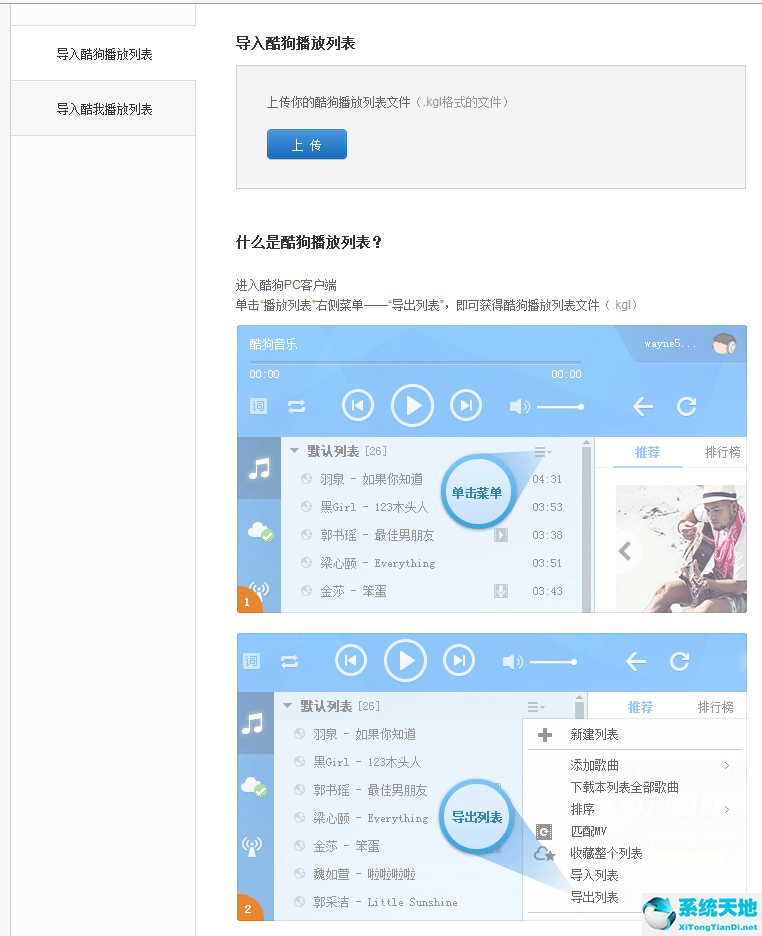Choose 收藏整个列表 in the context menu
The height and width of the screenshot is (936, 762).
(x=606, y=854)
